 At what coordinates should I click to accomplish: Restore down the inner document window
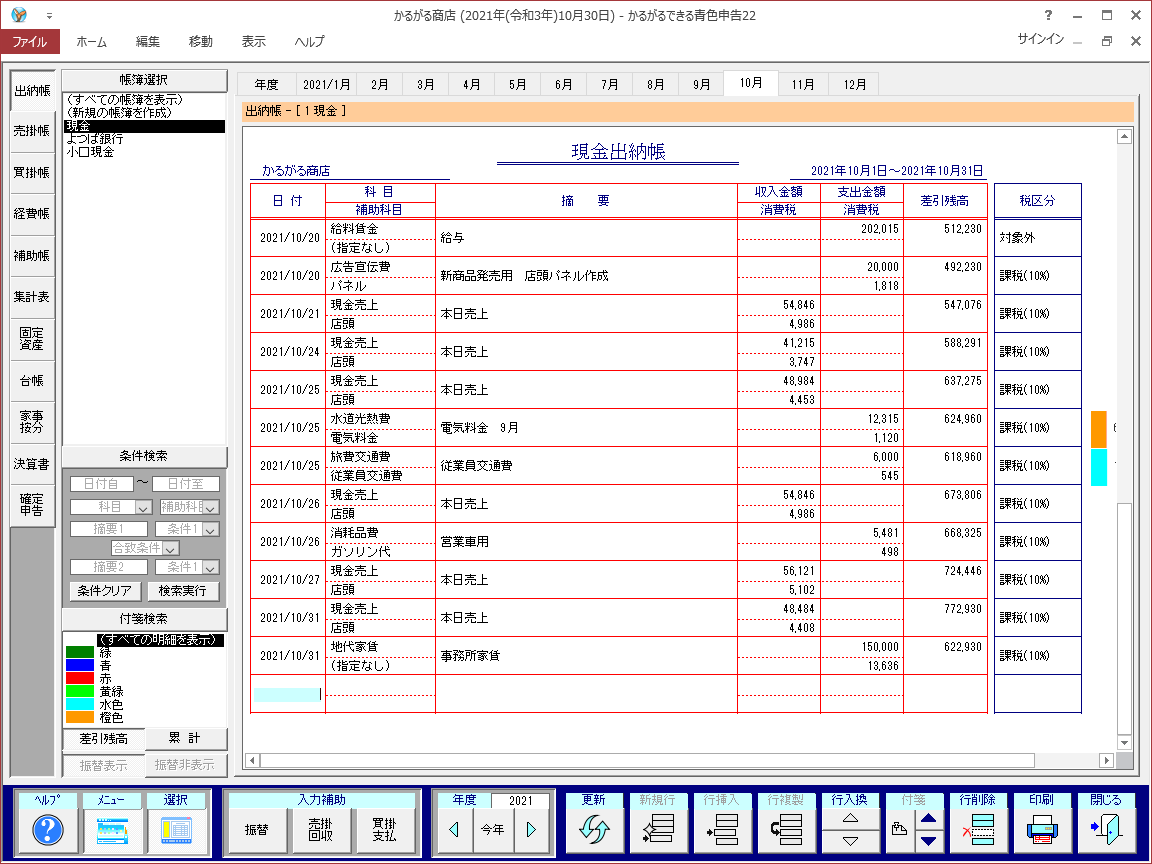(x=1106, y=41)
